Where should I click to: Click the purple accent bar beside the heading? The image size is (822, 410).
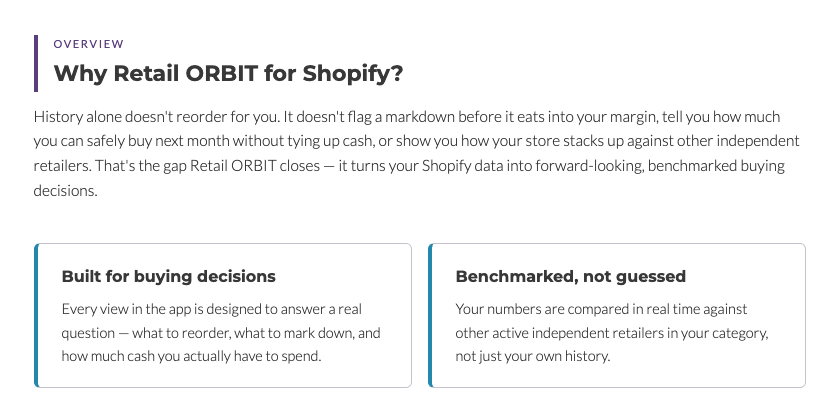pos(36,63)
